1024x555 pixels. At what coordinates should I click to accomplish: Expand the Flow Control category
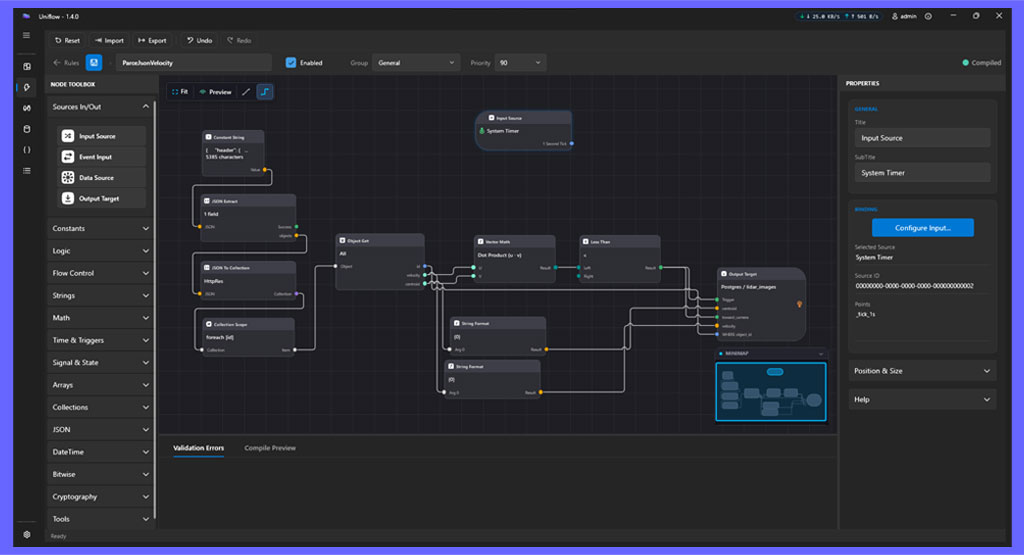click(101, 273)
